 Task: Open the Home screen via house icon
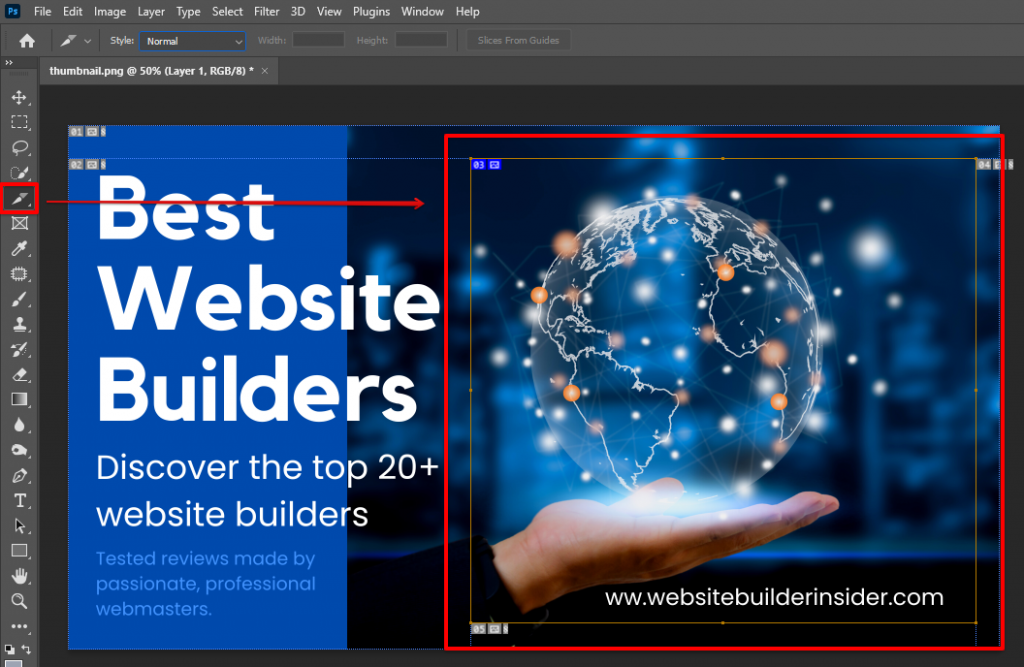click(x=25, y=40)
